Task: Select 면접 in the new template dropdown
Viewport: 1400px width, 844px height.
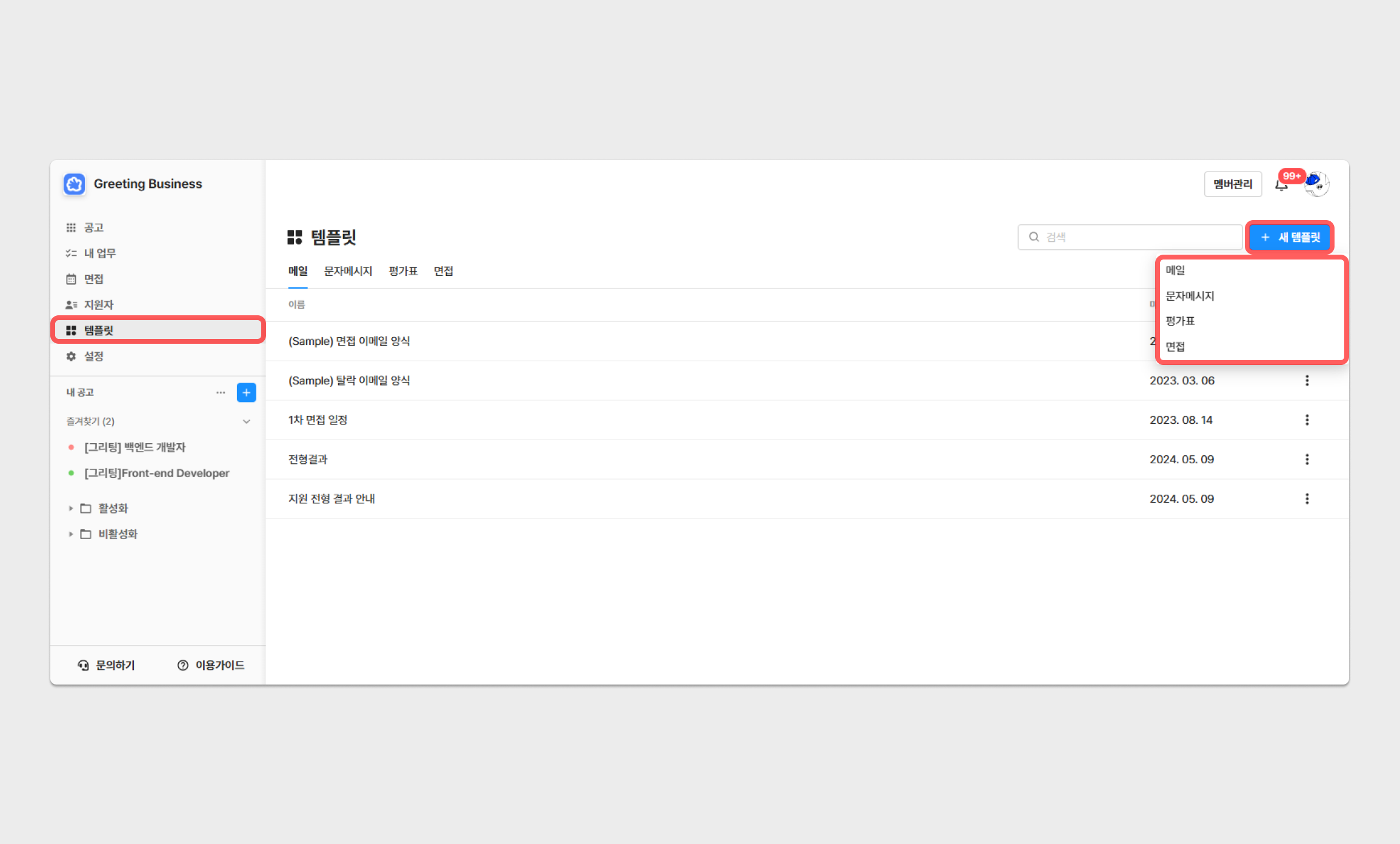Action: 1175,346
